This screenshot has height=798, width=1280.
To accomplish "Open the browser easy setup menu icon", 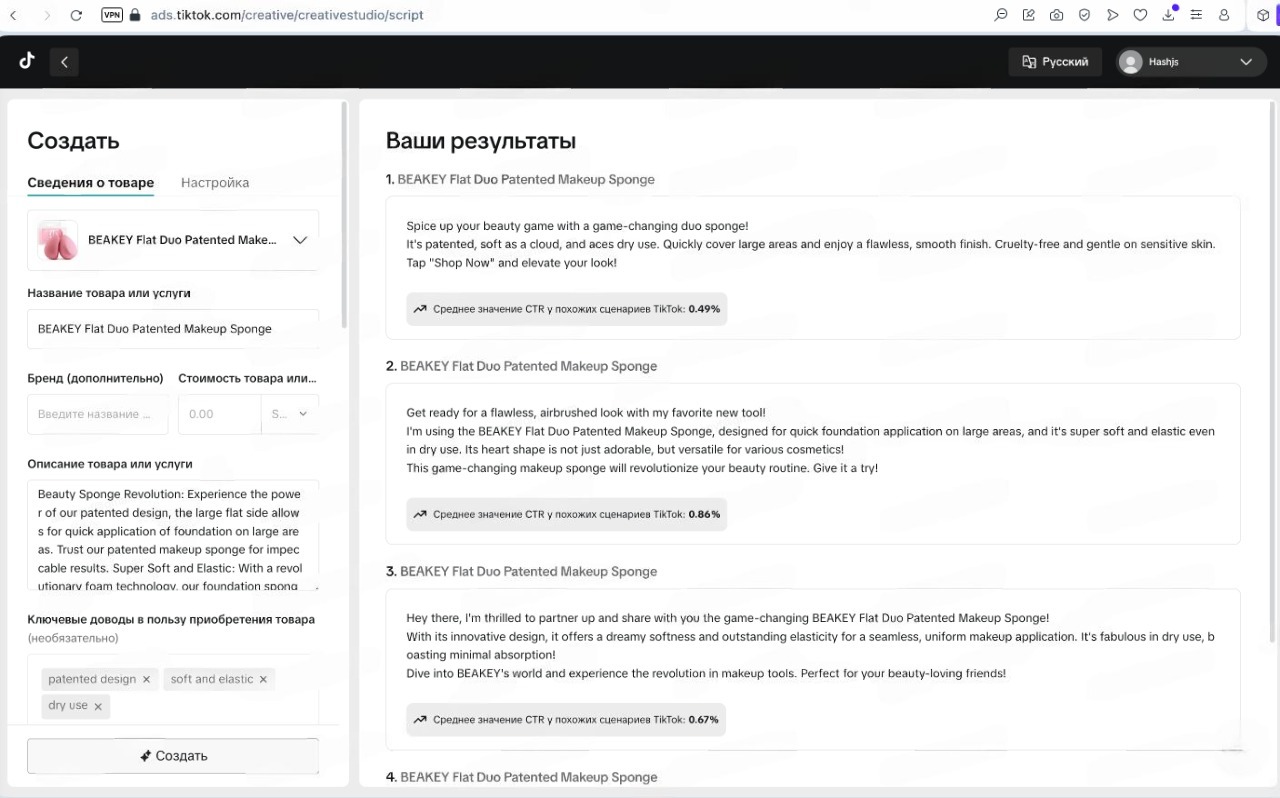I will coord(1196,15).
